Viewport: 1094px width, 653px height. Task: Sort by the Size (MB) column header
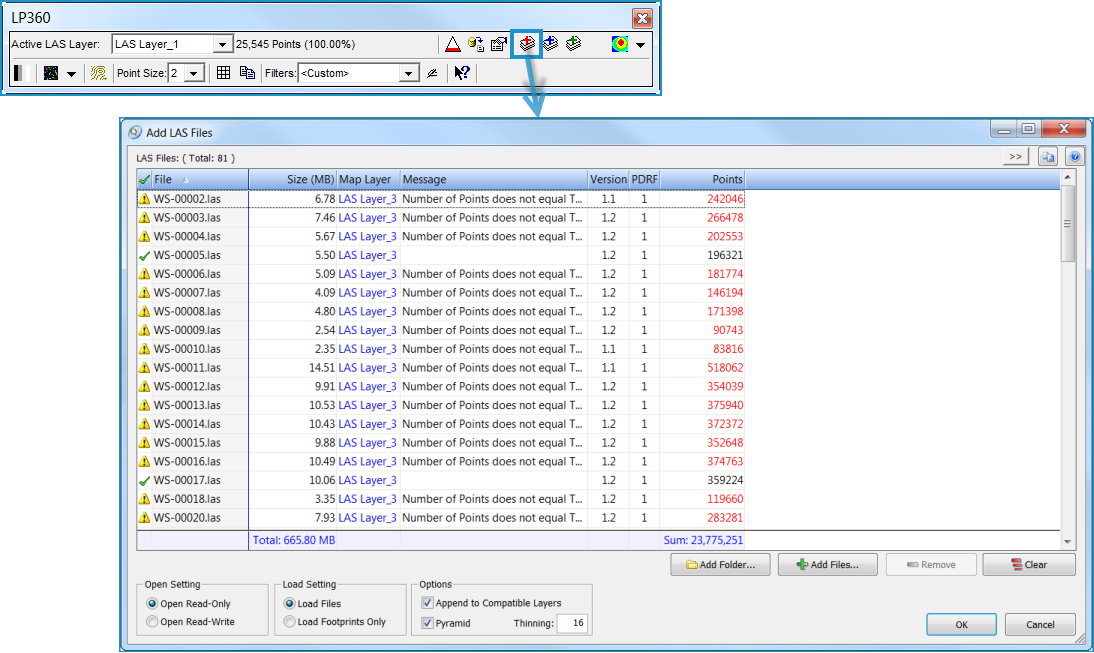click(x=292, y=179)
